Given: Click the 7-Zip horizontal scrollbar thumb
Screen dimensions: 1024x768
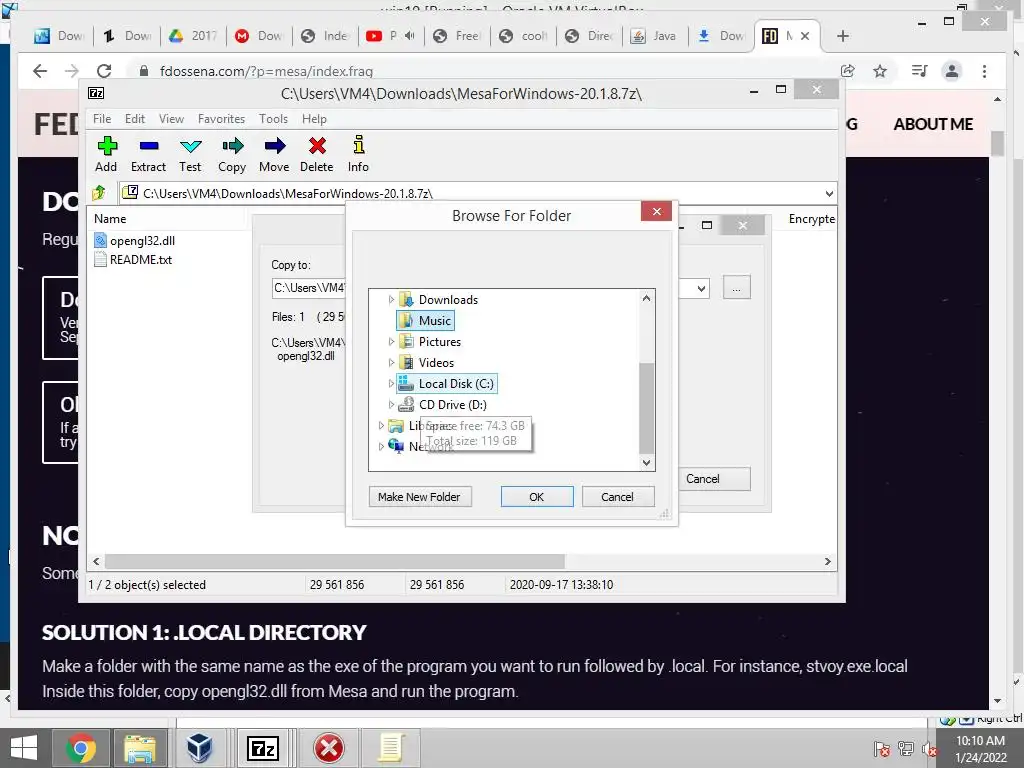Looking at the screenshot, I should 334,562.
